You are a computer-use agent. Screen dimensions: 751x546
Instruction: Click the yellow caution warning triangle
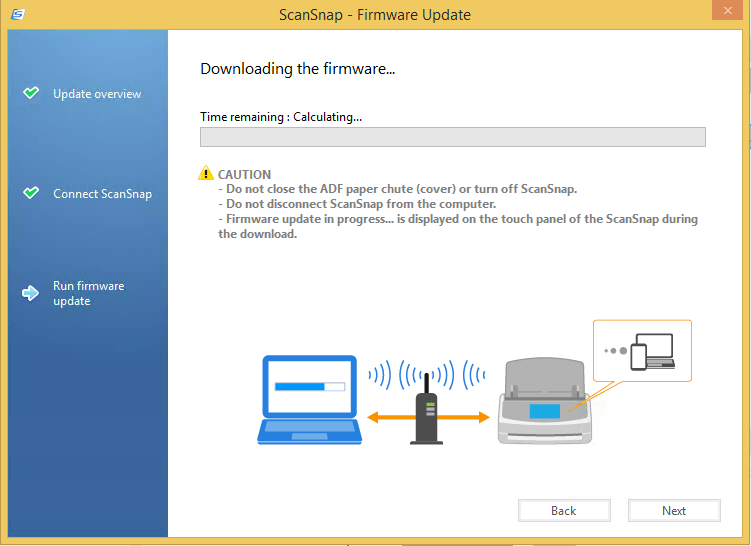206,173
